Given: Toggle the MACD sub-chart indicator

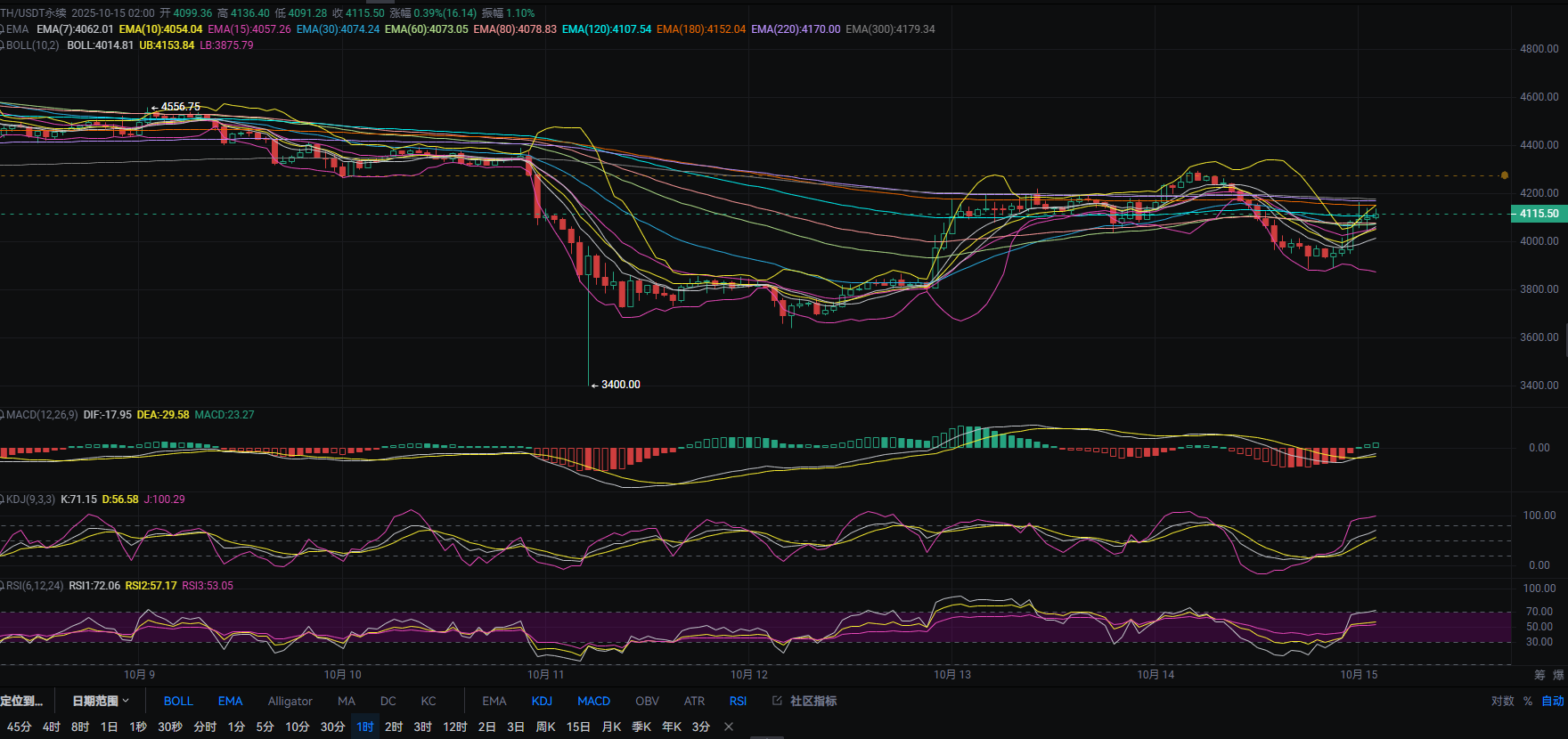Looking at the screenshot, I should (x=593, y=701).
